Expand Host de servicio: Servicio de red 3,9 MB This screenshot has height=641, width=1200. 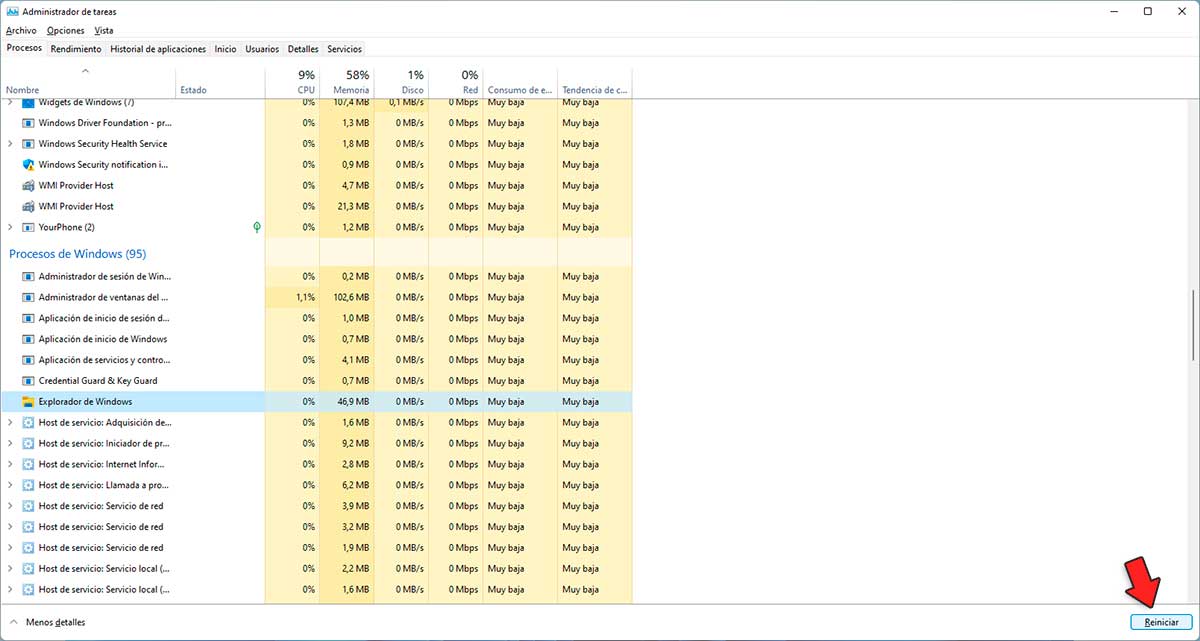pos(10,506)
